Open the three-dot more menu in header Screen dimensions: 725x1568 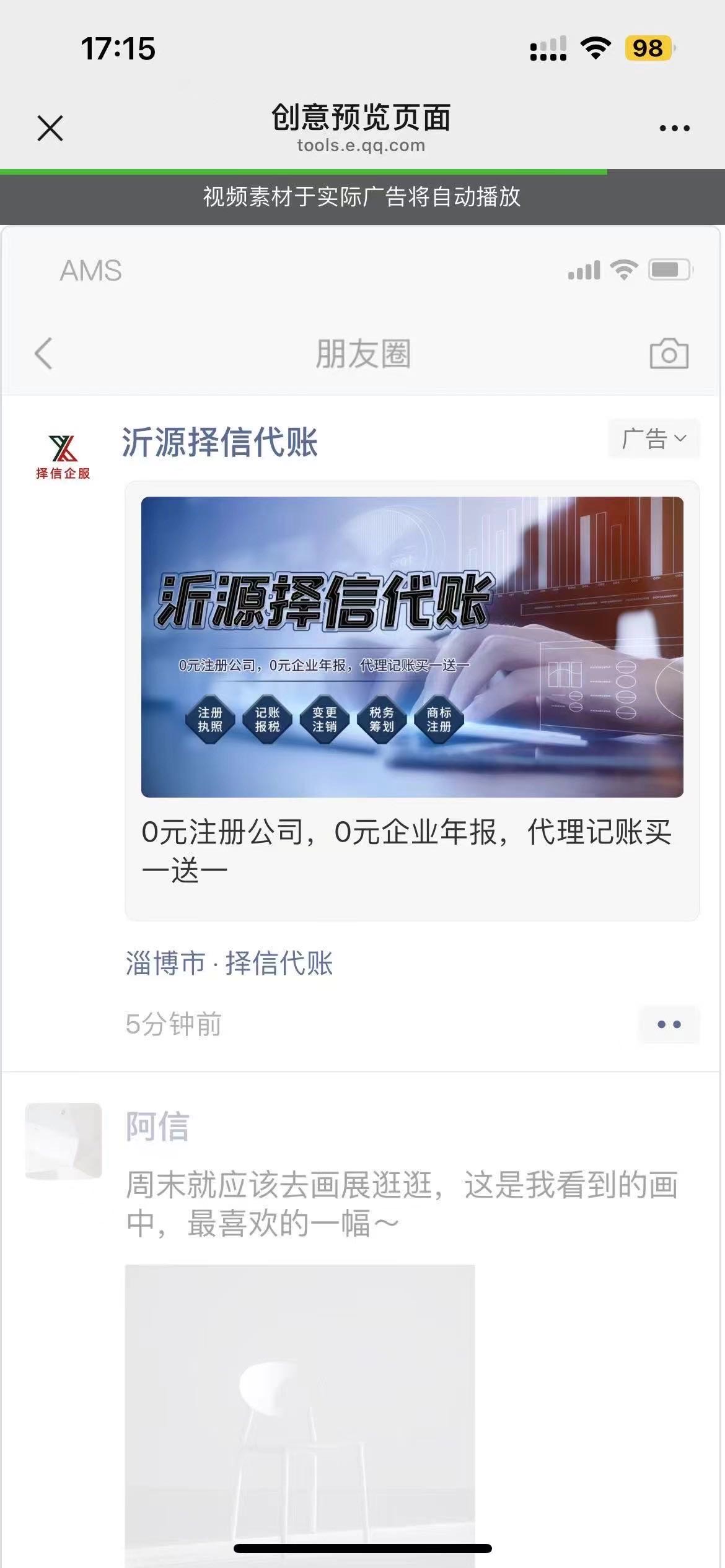pos(674,128)
